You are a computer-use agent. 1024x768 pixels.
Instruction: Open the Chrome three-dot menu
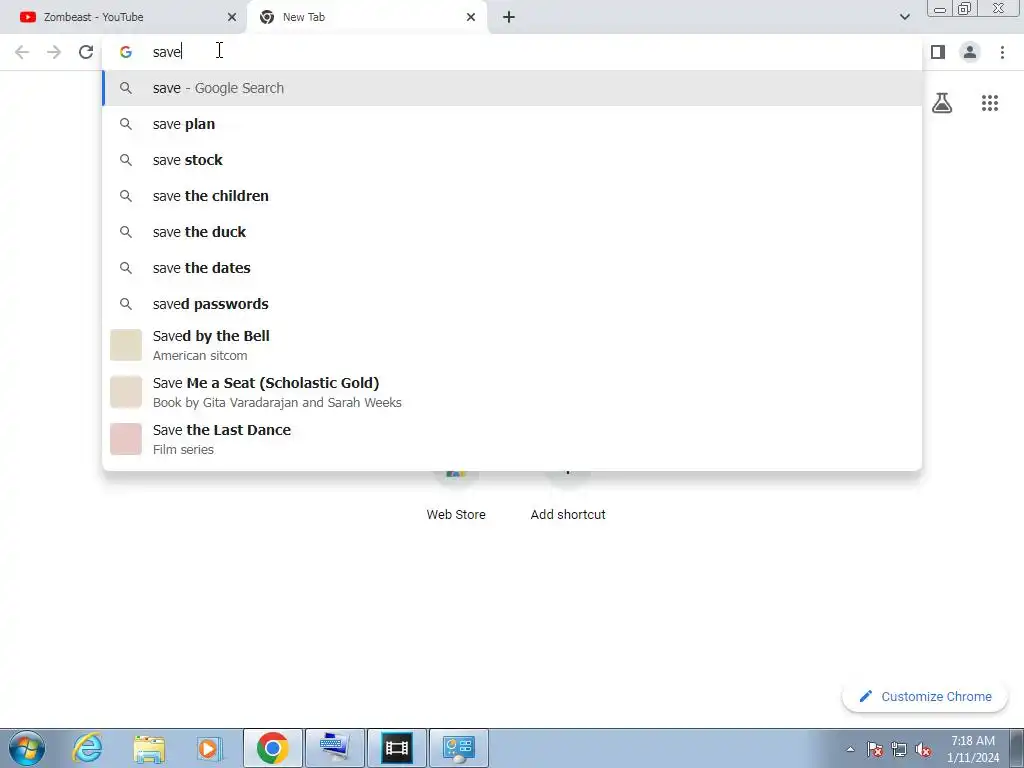pos(1002,52)
